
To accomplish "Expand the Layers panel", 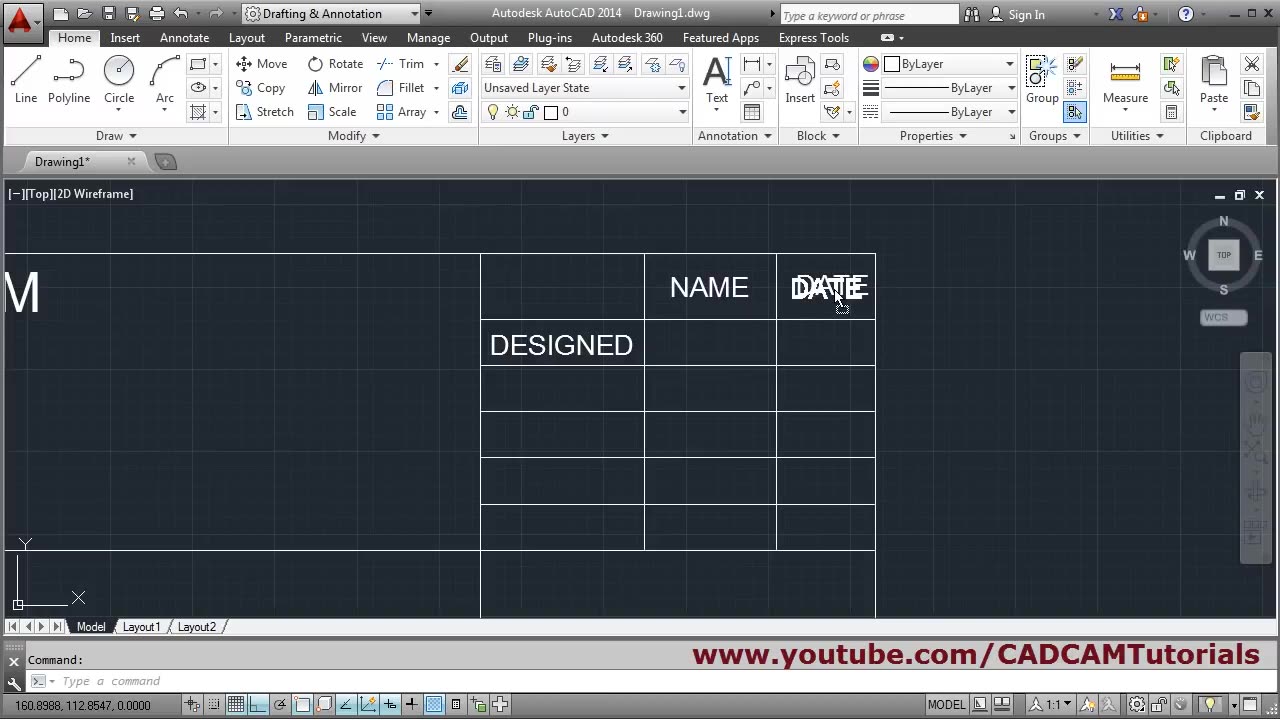I will tap(585, 136).
